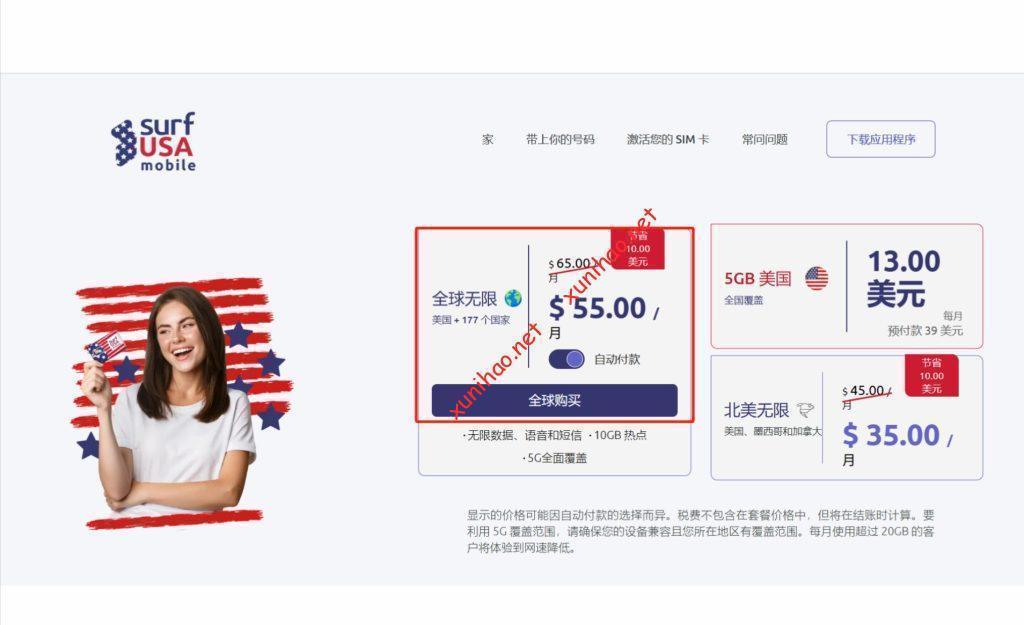Click the 下载应用程序 button

(880, 139)
